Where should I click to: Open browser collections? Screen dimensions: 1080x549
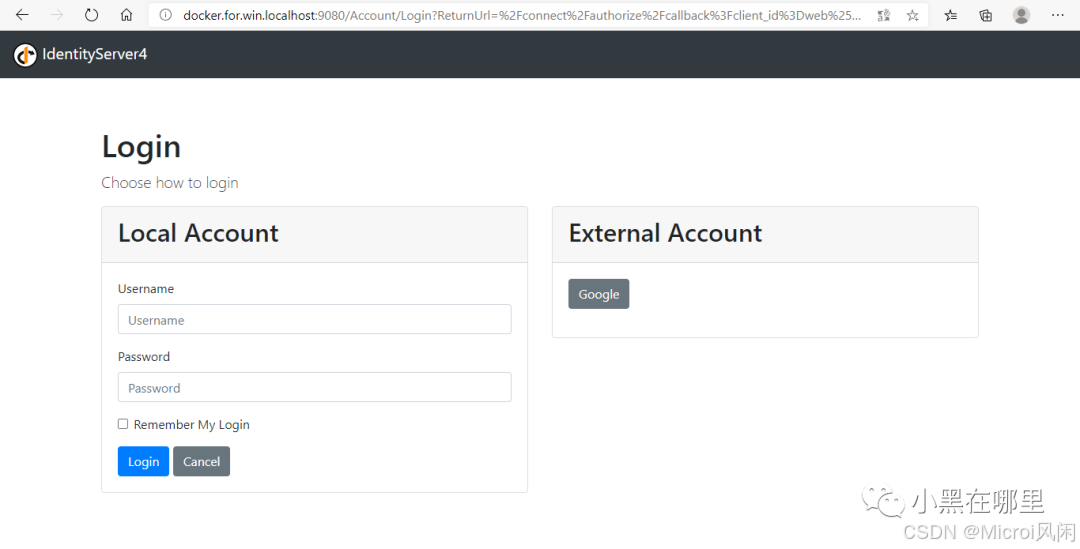(986, 15)
